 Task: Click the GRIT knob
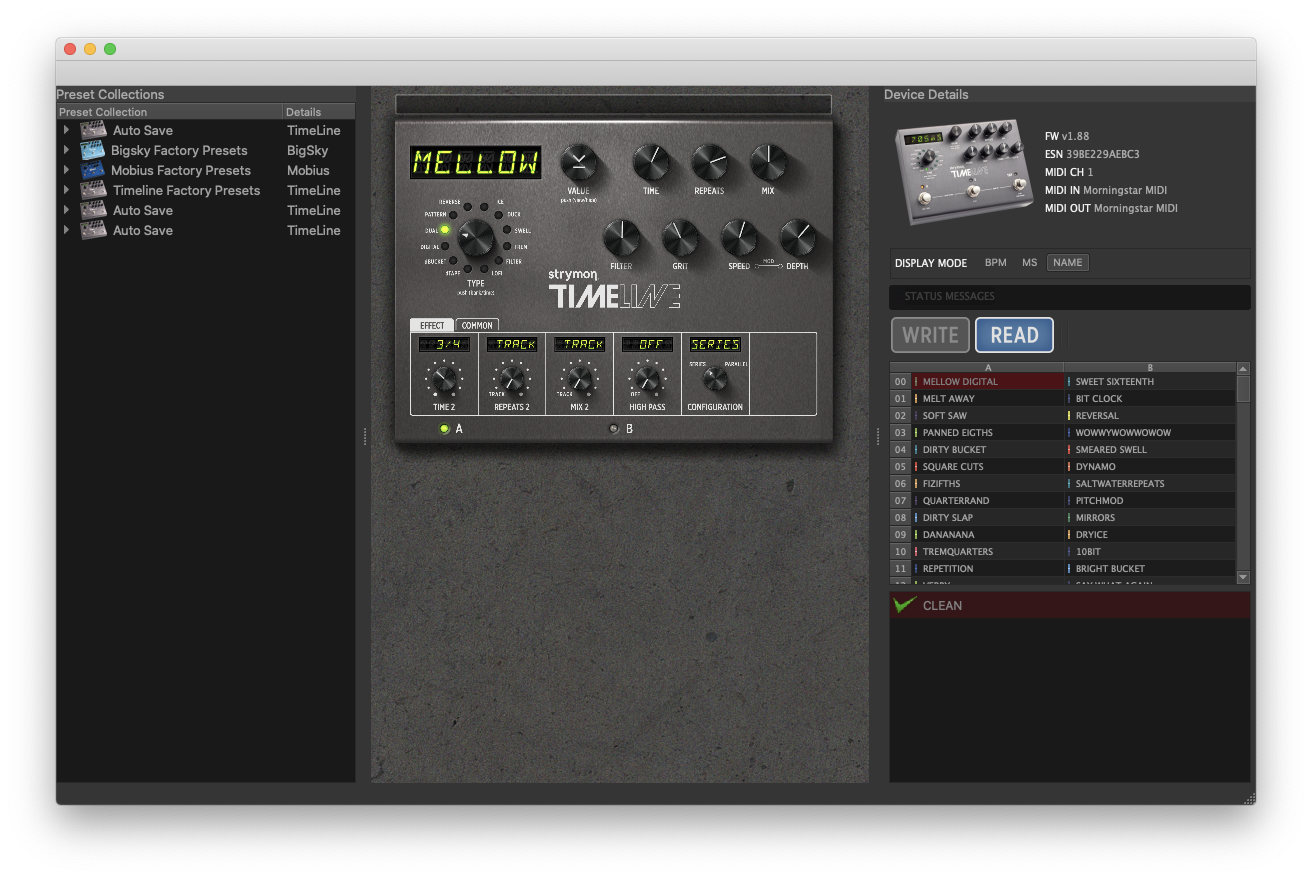[680, 238]
